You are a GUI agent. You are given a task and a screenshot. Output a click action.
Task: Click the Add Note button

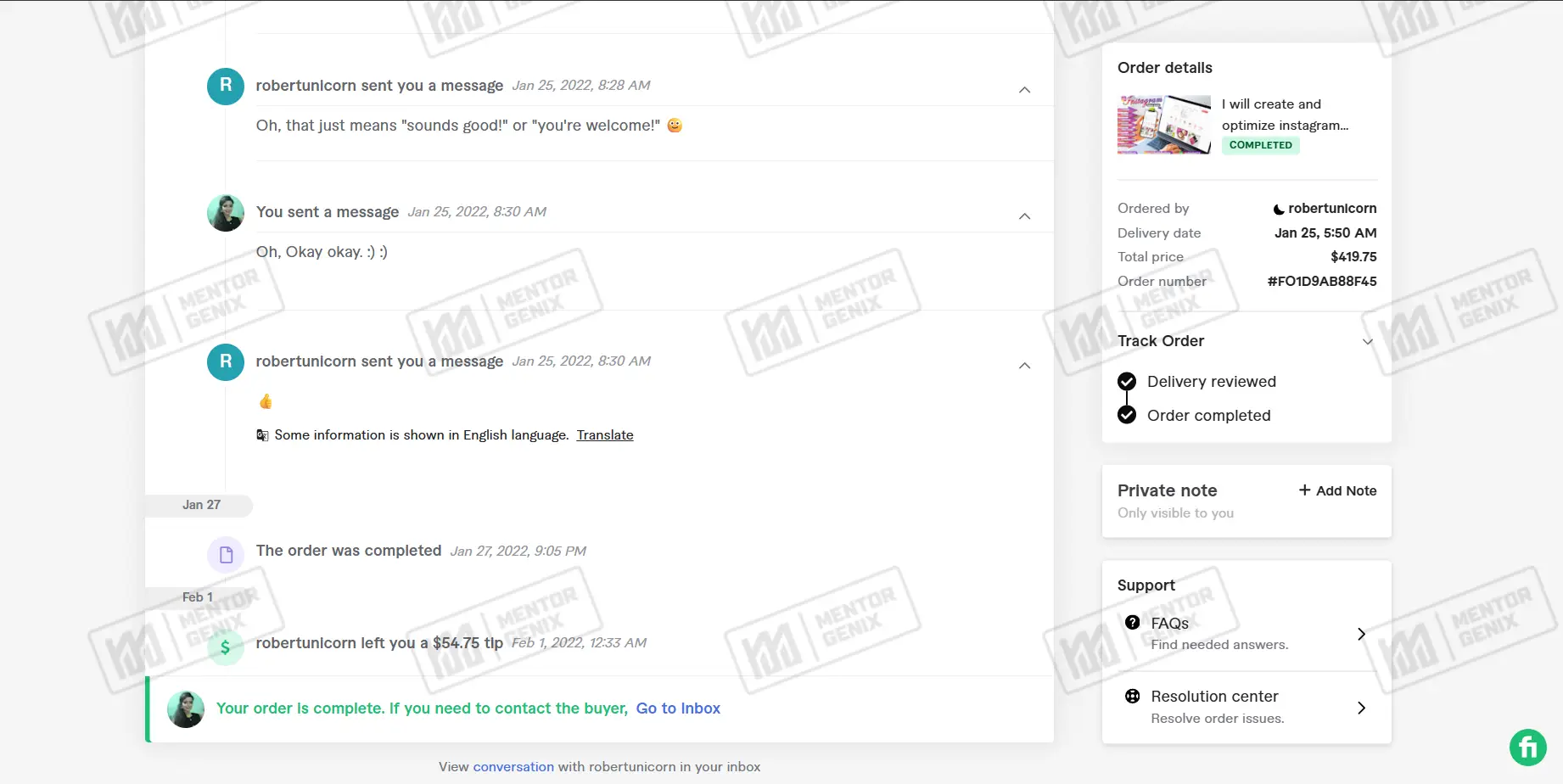(1338, 490)
